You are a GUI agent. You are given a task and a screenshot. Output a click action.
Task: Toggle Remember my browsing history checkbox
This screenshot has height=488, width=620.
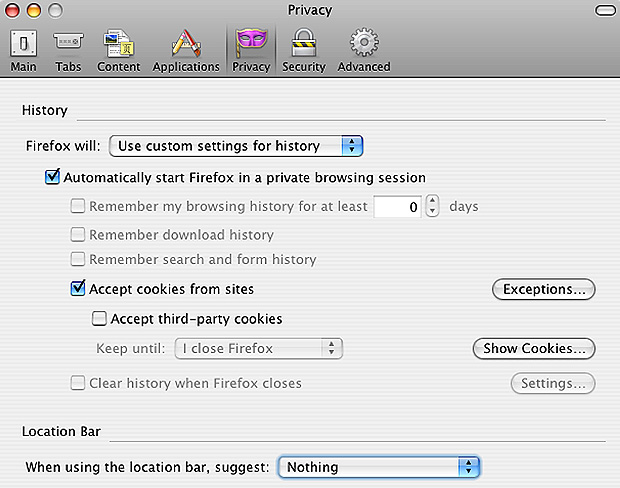point(78,206)
